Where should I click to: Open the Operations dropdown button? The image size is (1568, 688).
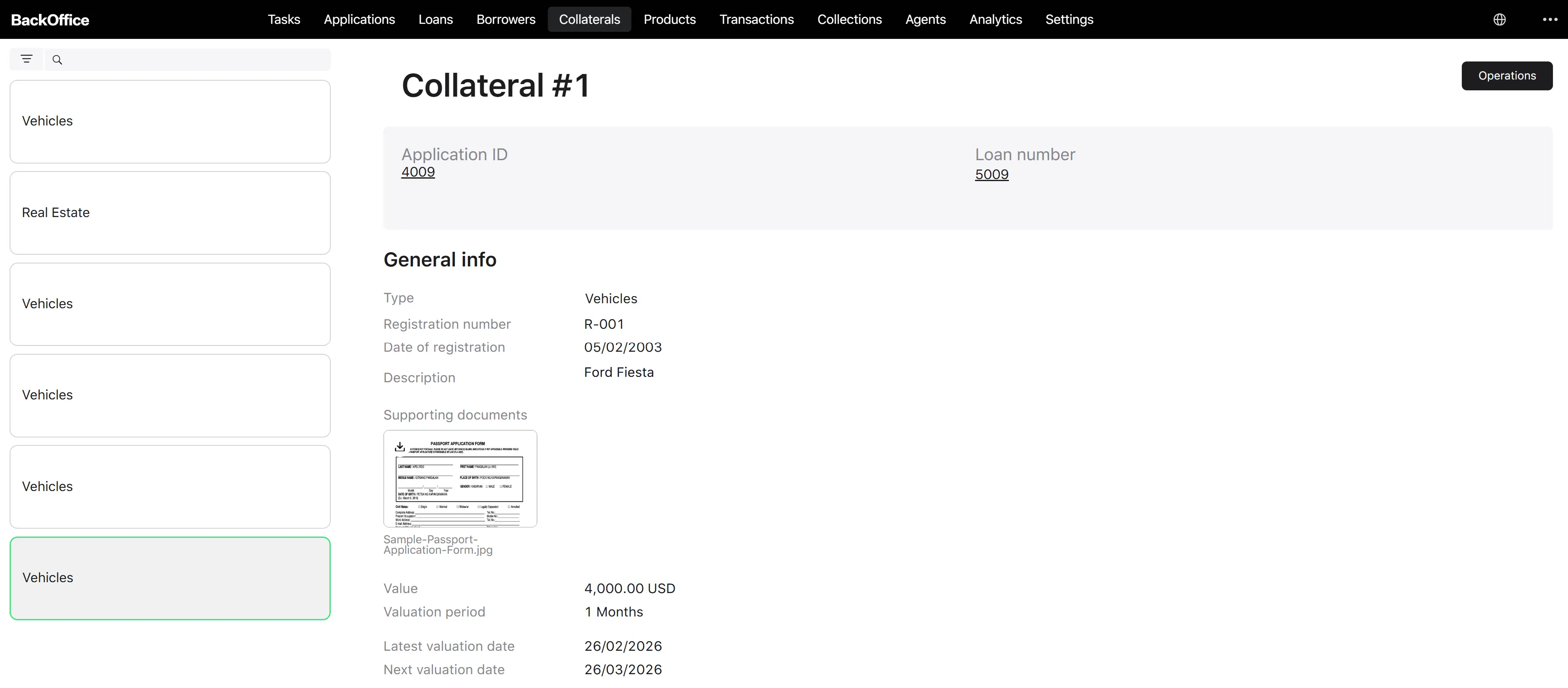pyautogui.click(x=1507, y=76)
